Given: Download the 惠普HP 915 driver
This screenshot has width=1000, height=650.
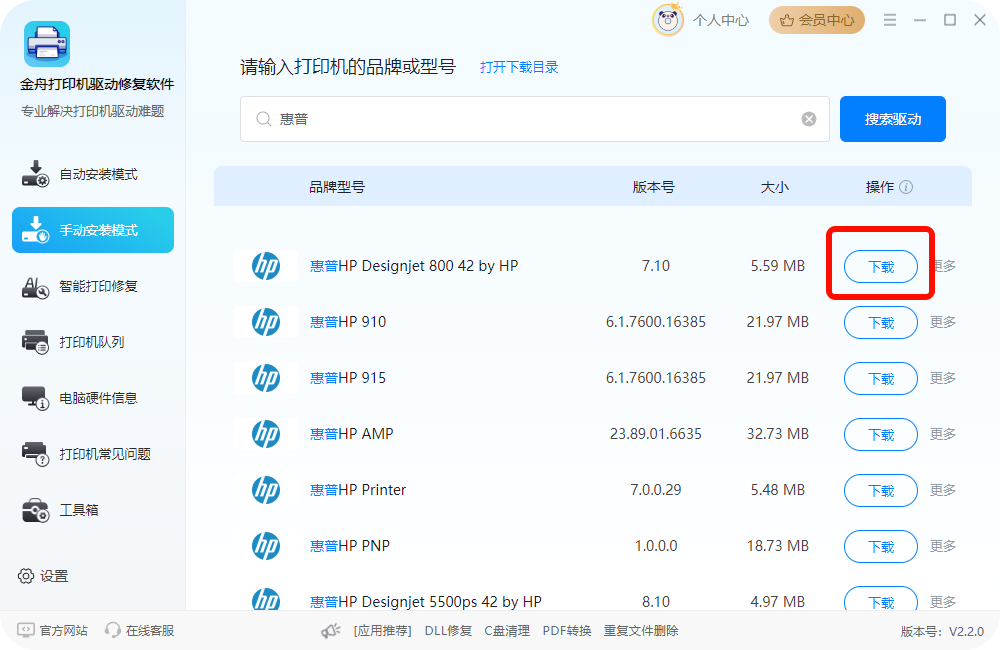Looking at the screenshot, I should [881, 379].
